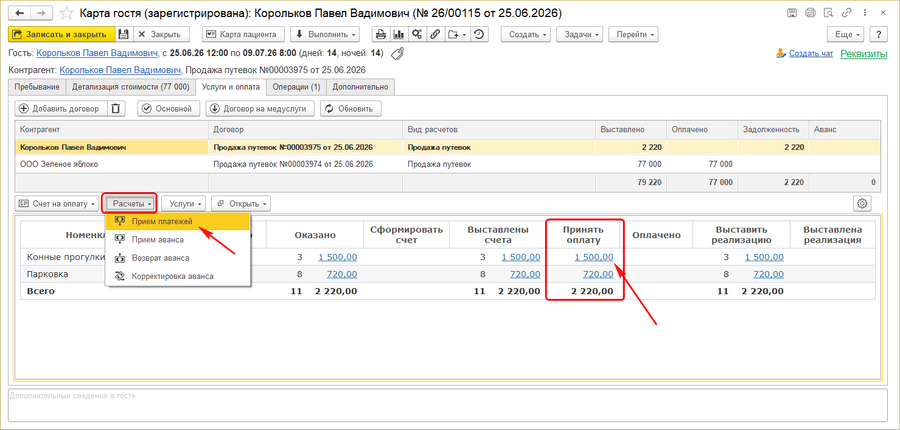Click Записать и закрыть button
Screen dimensions: 900x430
pos(61,34)
